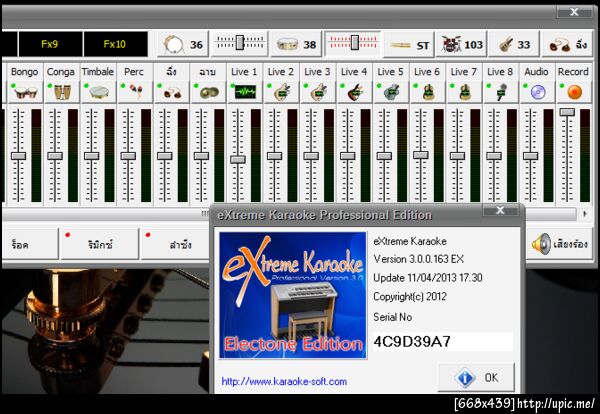Toggle the Live 4 channel green indicator
Viewport: 600px width, 414px height.
tap(342, 86)
